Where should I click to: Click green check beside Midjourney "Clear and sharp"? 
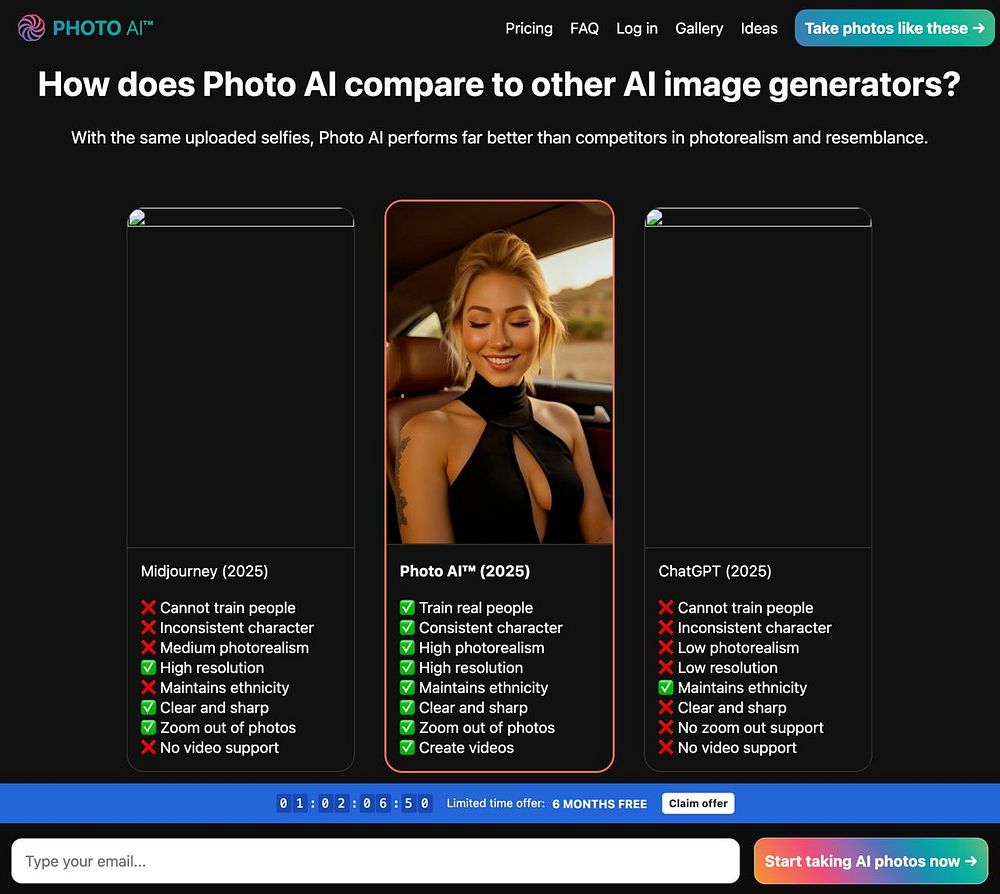pyautogui.click(x=148, y=707)
